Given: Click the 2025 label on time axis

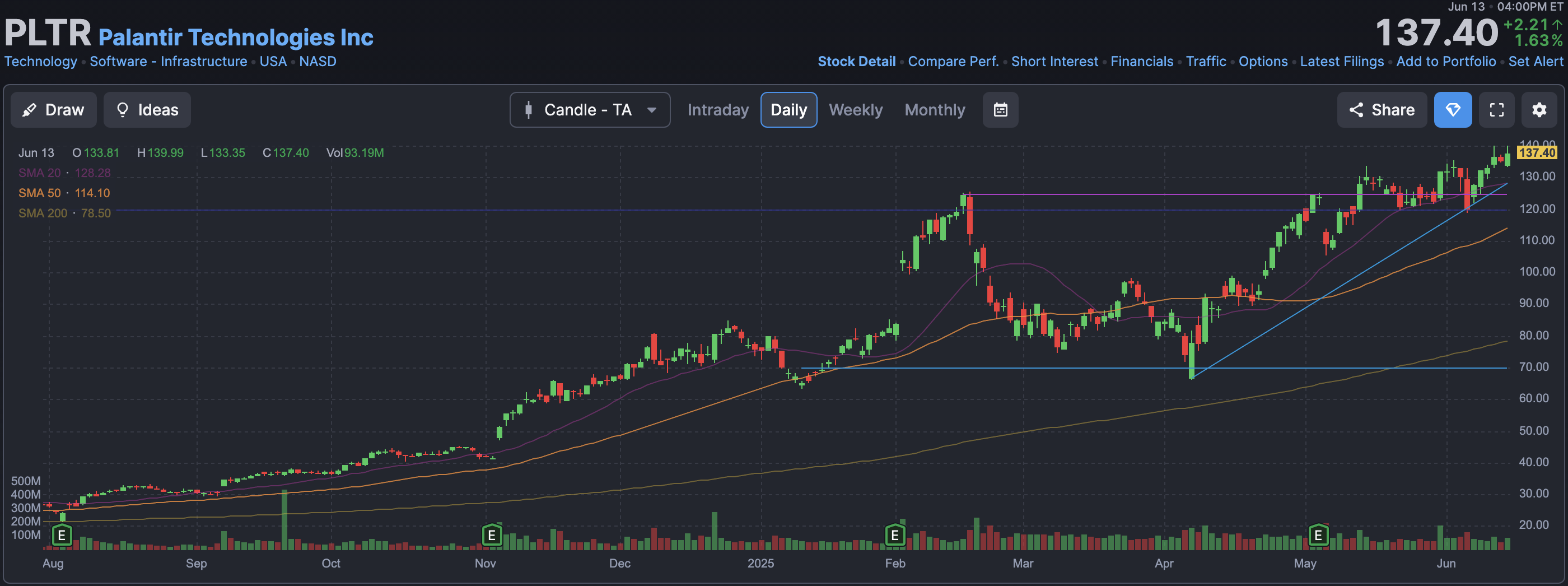Looking at the screenshot, I should click(760, 564).
